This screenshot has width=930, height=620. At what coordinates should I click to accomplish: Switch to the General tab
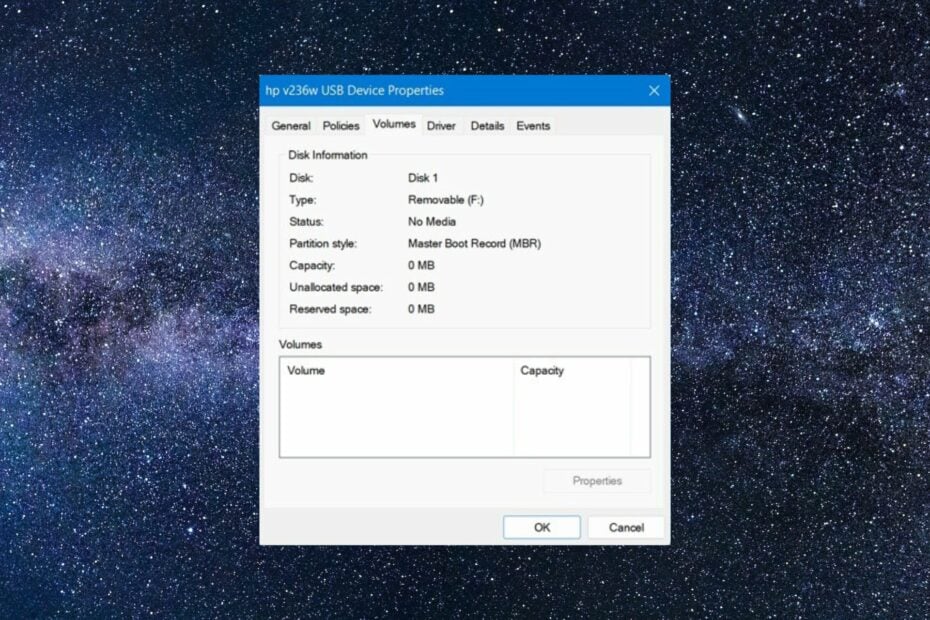point(291,125)
